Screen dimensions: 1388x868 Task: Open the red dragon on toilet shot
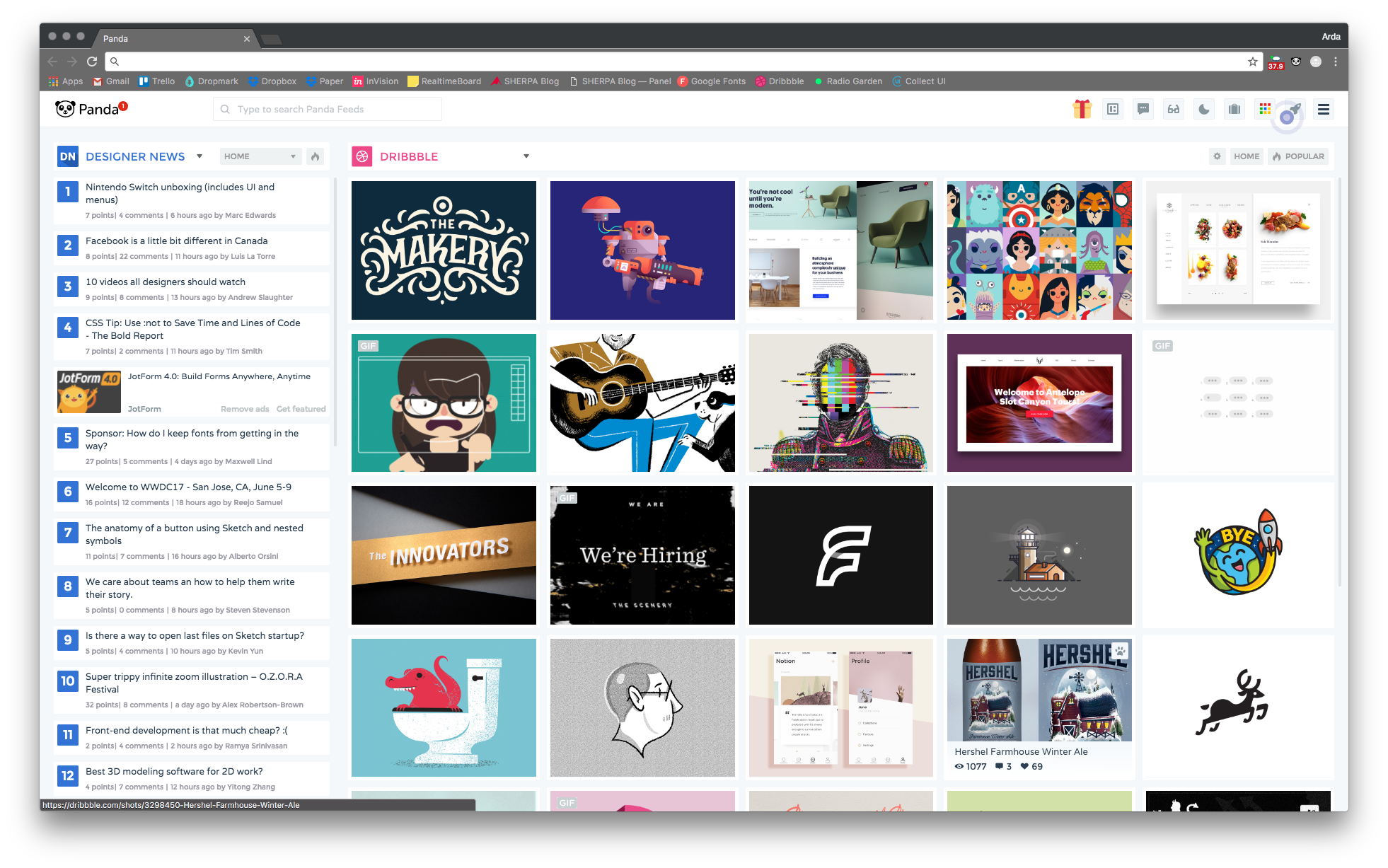point(444,707)
